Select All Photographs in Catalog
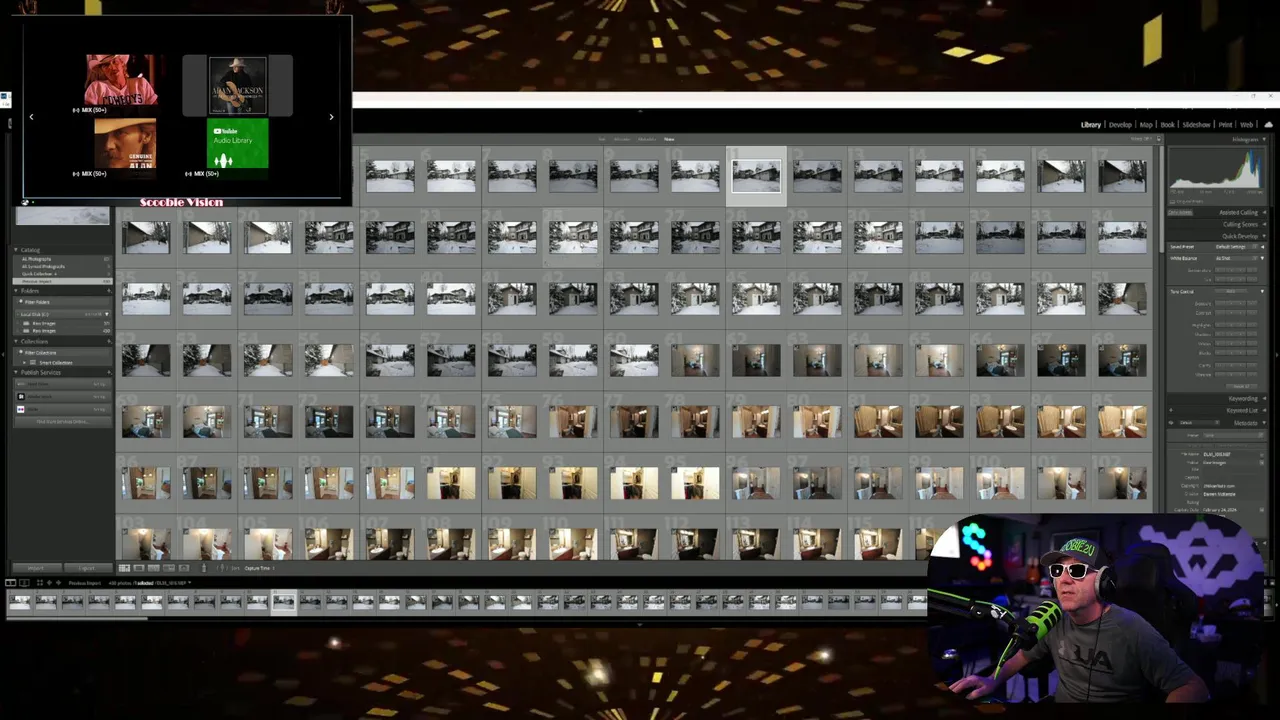 click(61, 259)
